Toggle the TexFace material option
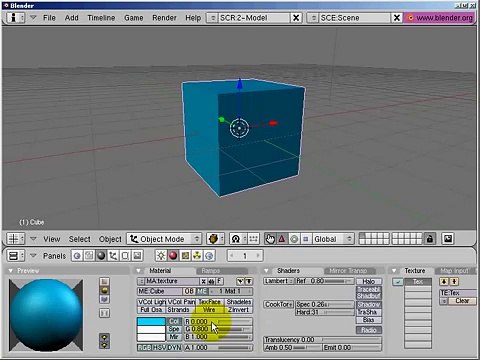480x360 pixels. [210, 302]
